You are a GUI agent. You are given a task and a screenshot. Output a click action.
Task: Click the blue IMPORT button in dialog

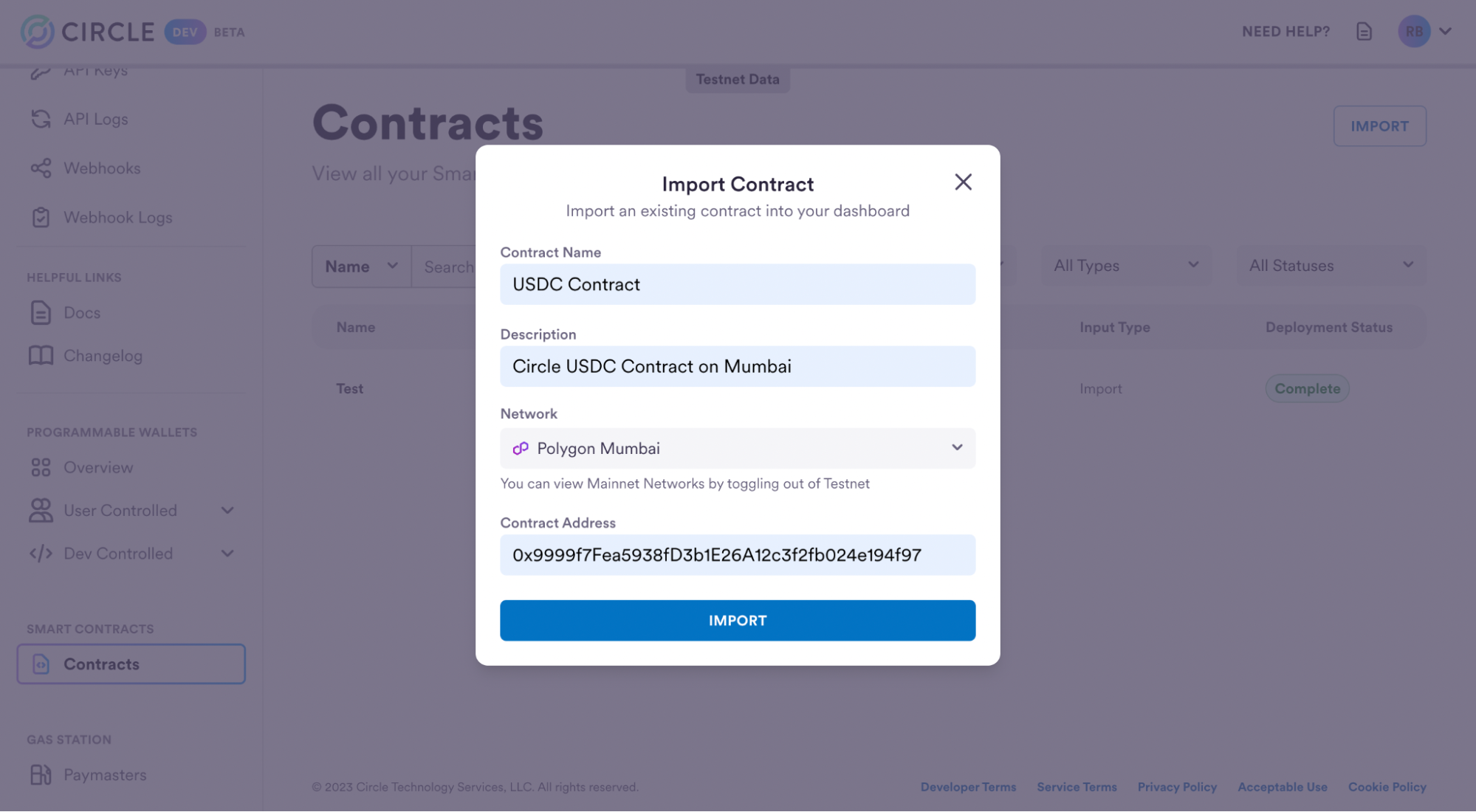point(737,620)
